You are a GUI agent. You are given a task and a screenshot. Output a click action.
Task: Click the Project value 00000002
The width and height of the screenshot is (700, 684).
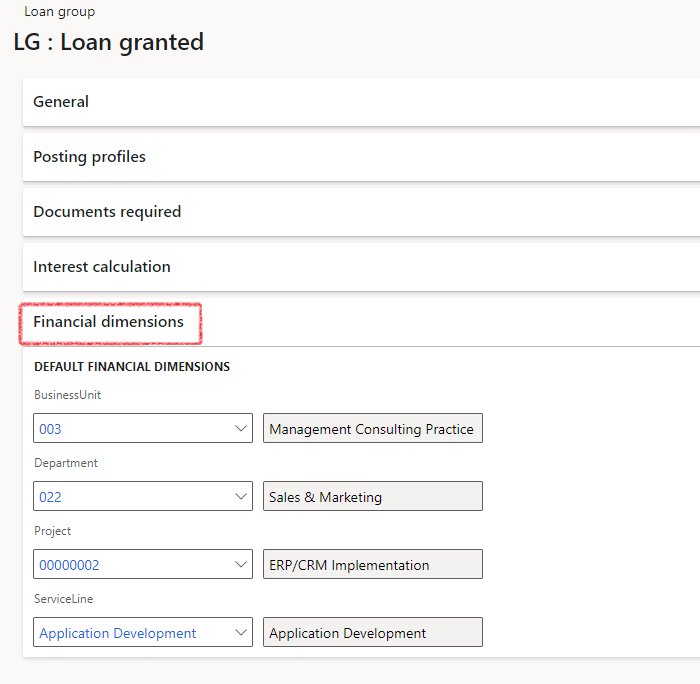(x=69, y=565)
